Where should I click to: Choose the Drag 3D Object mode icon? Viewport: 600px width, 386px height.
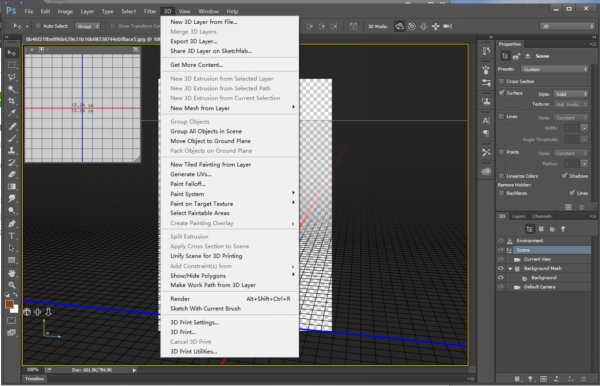tap(424, 26)
